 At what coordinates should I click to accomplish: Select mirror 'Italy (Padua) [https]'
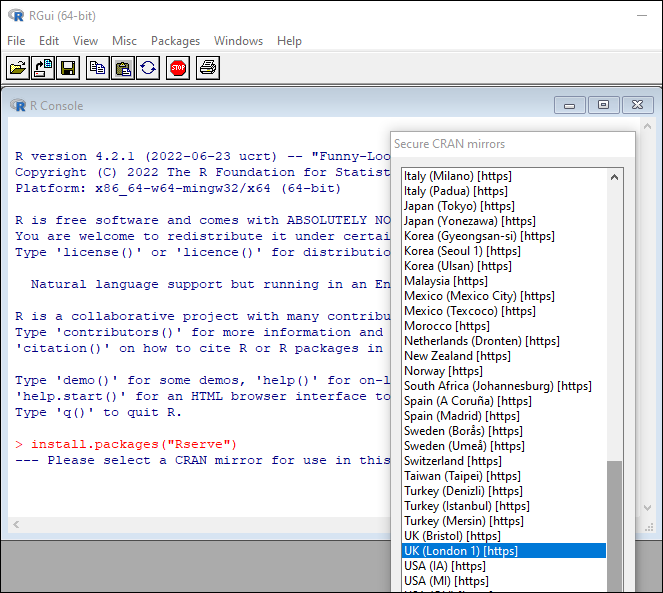(x=504, y=191)
